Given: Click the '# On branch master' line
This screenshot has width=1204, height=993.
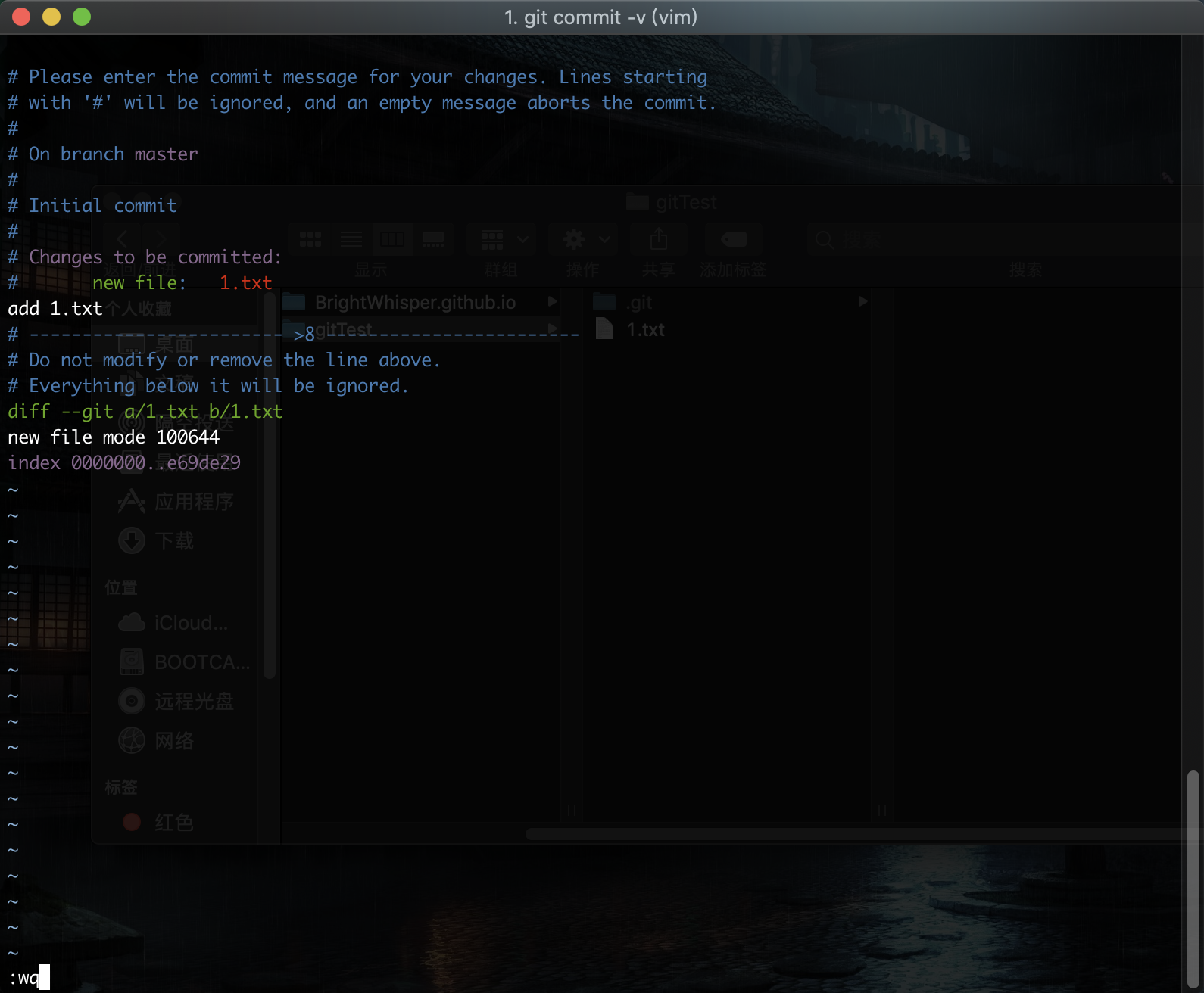Looking at the screenshot, I should click(103, 154).
